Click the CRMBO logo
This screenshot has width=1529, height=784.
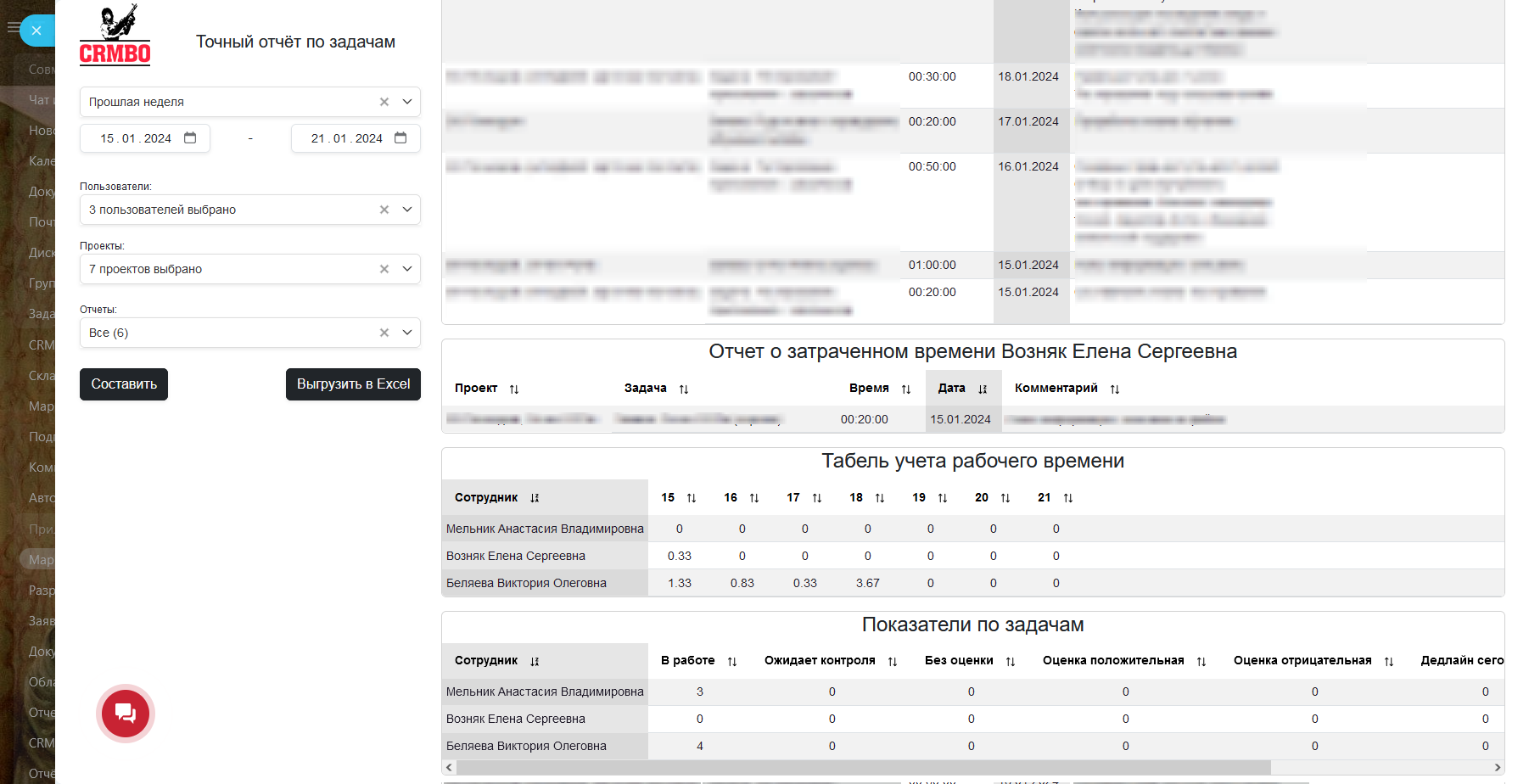115,36
